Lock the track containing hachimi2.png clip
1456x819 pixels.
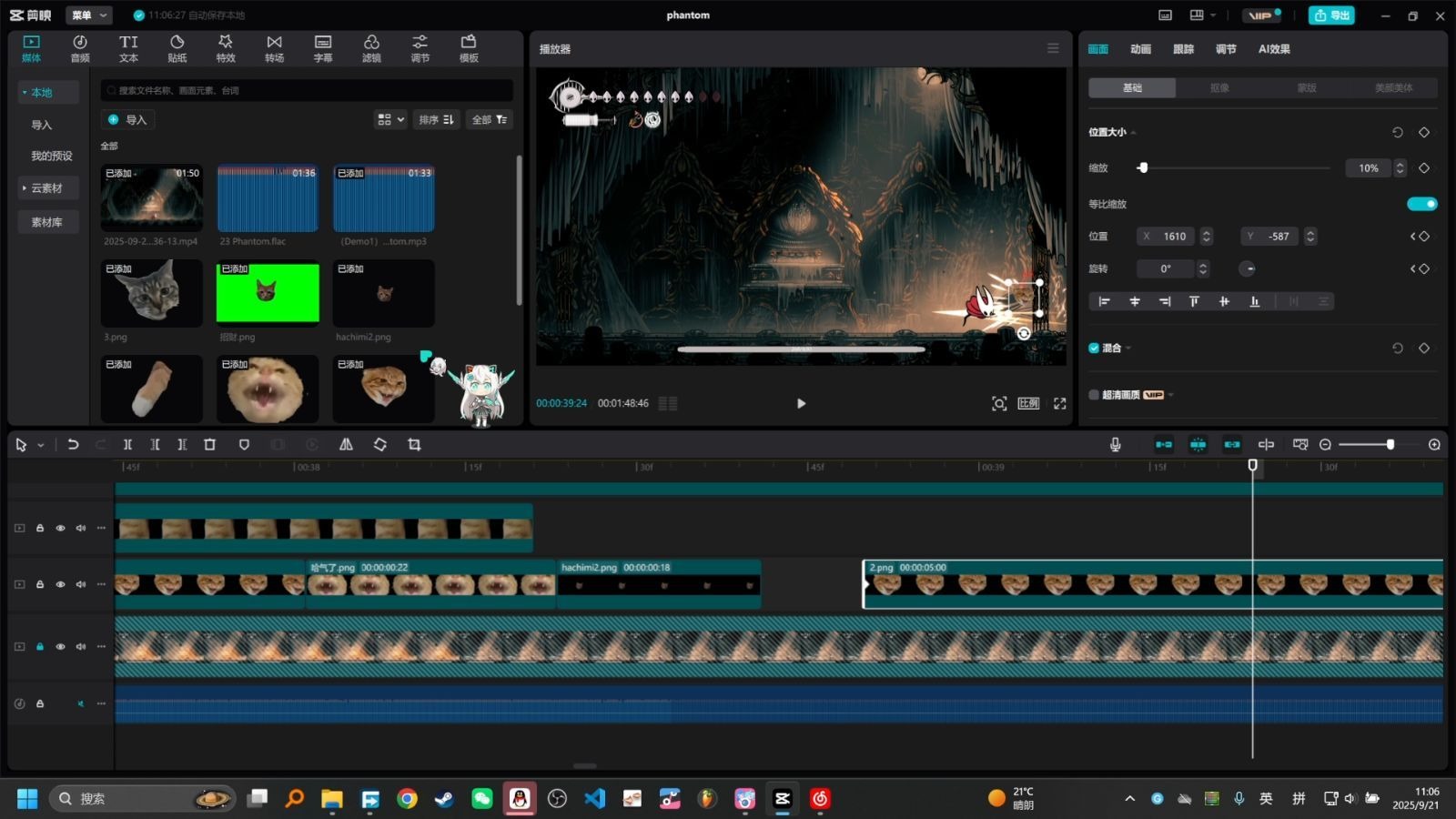pyautogui.click(x=40, y=584)
